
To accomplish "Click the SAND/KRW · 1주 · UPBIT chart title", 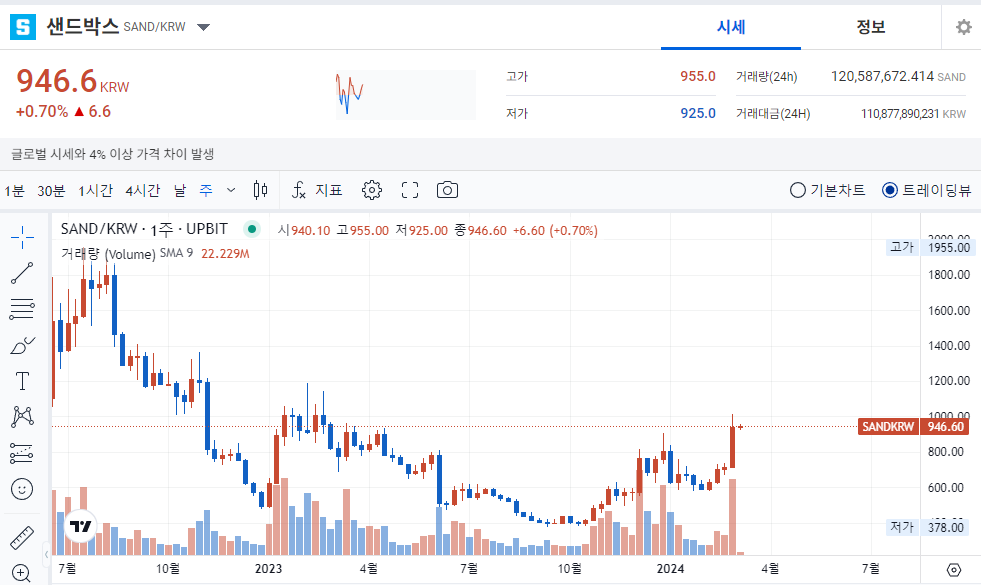I will [144, 229].
